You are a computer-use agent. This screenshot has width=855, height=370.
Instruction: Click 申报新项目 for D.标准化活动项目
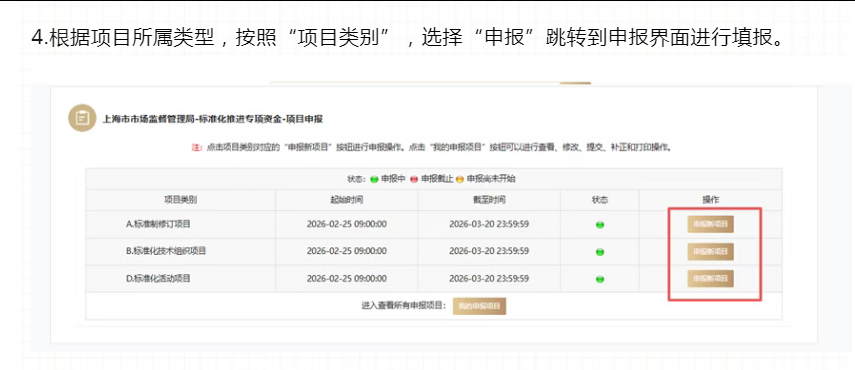tap(710, 278)
